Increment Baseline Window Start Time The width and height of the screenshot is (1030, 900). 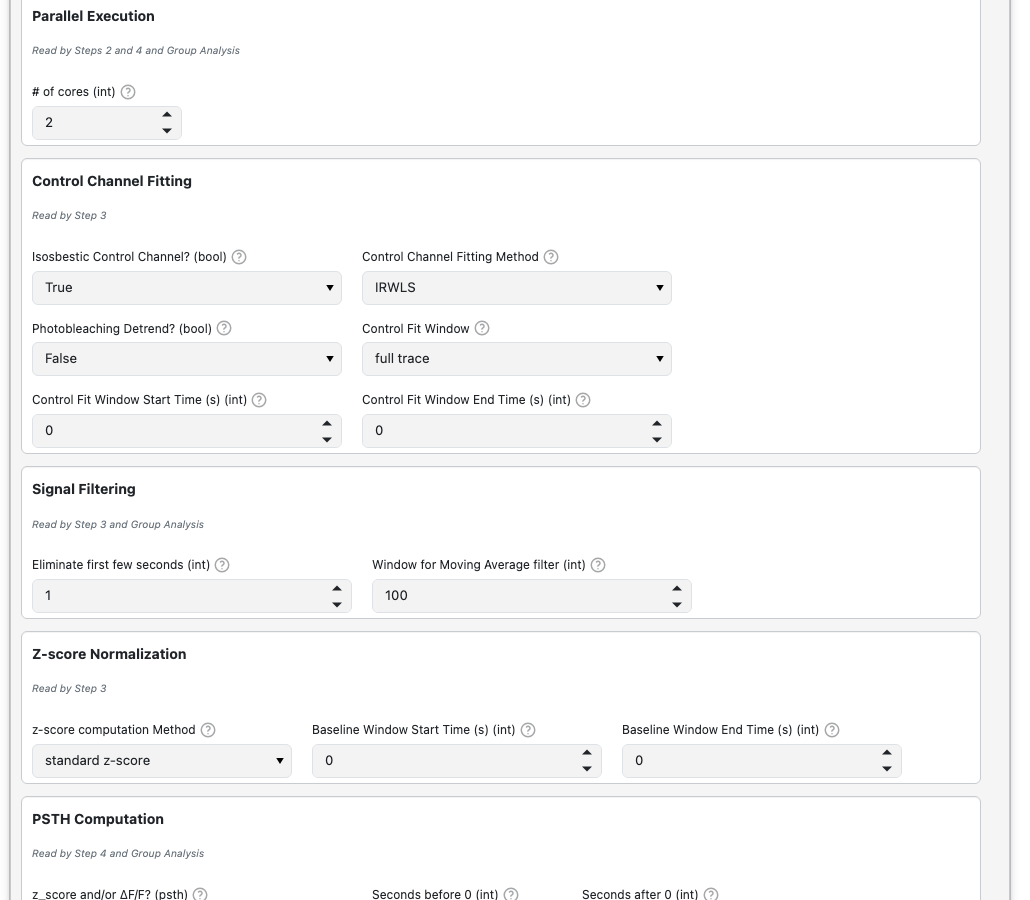click(587, 753)
